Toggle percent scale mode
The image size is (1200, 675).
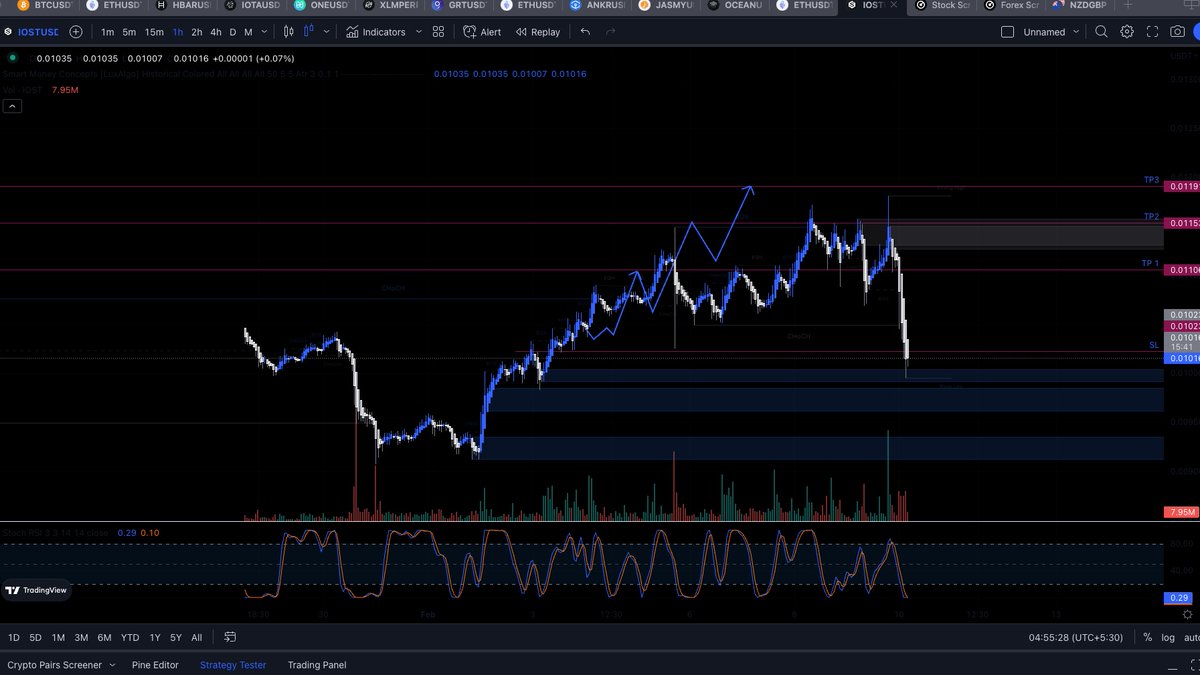point(1146,636)
